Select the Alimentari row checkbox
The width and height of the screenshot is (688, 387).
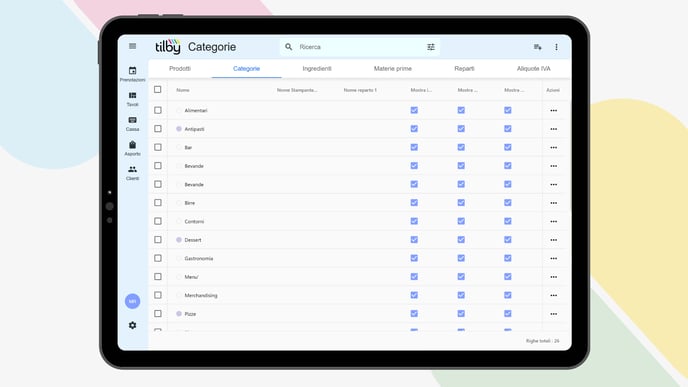coord(158,110)
